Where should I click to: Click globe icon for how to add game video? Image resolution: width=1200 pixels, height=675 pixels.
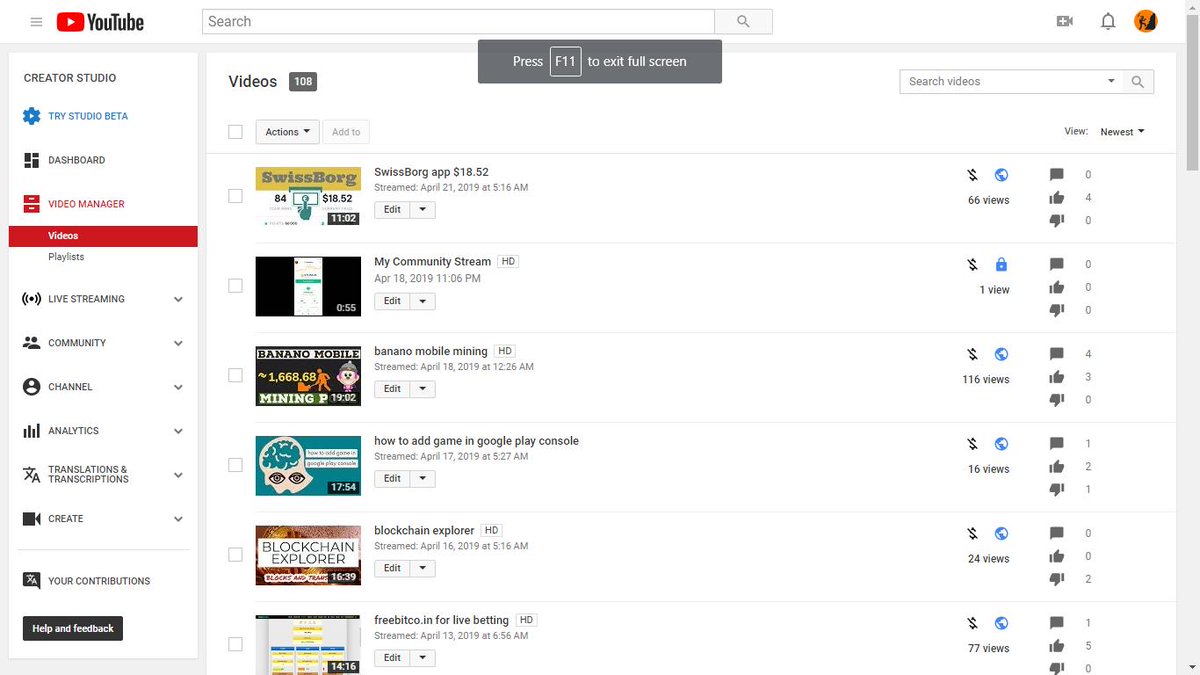point(1001,444)
